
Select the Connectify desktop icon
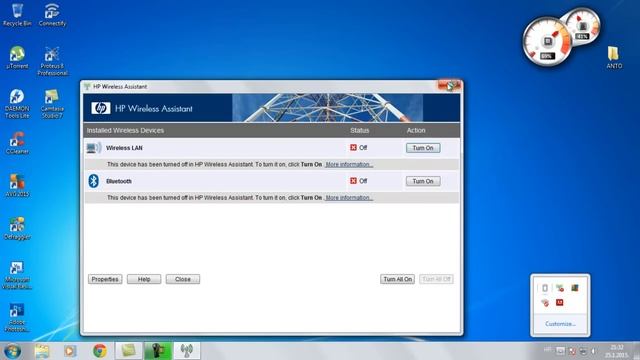tap(52, 15)
